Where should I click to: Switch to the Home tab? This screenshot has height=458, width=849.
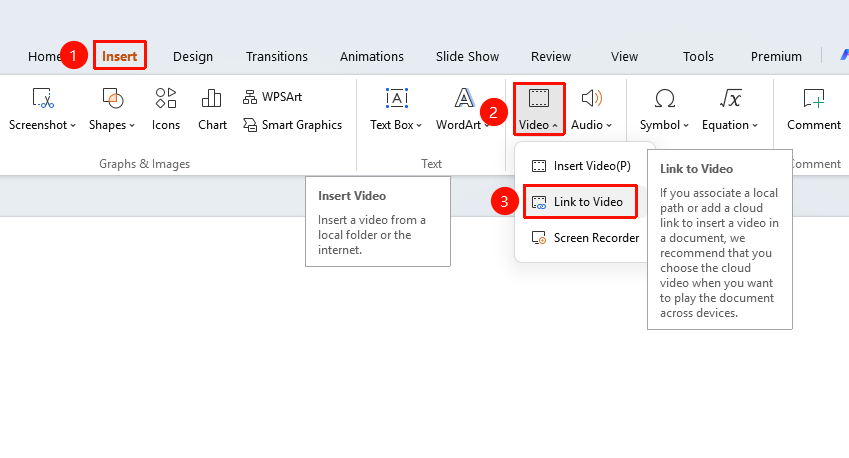[x=44, y=56]
